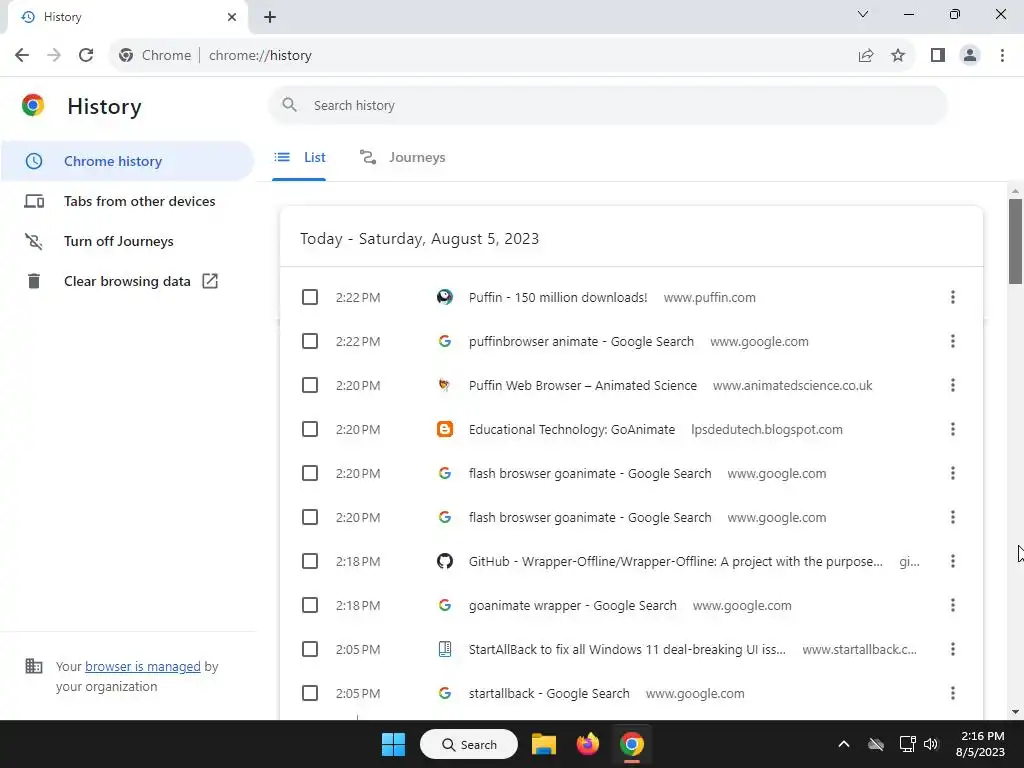Open more actions for goanimate wrapper entry
This screenshot has width=1024, height=768.
pos(953,605)
